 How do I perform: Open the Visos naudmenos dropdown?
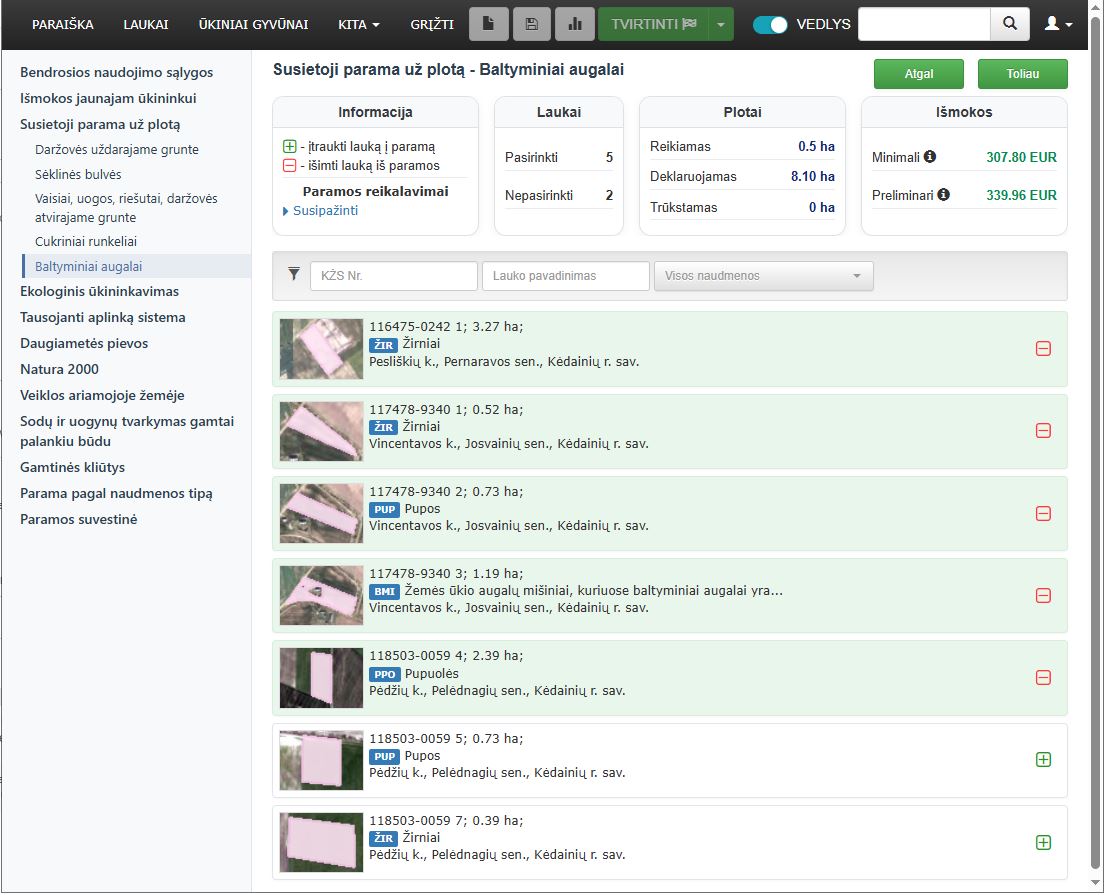pos(764,276)
